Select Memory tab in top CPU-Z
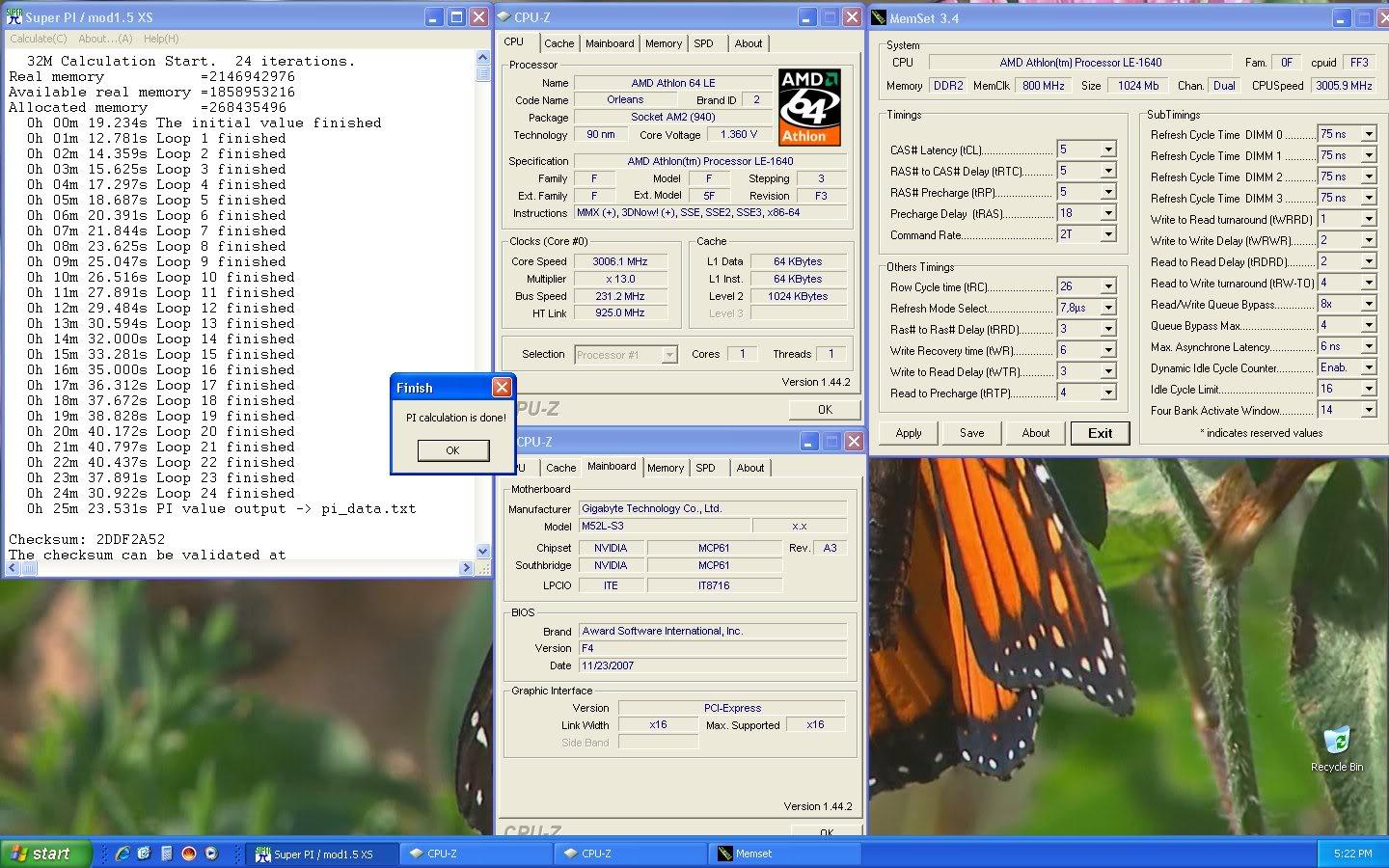This screenshot has width=1389, height=868. [x=664, y=43]
